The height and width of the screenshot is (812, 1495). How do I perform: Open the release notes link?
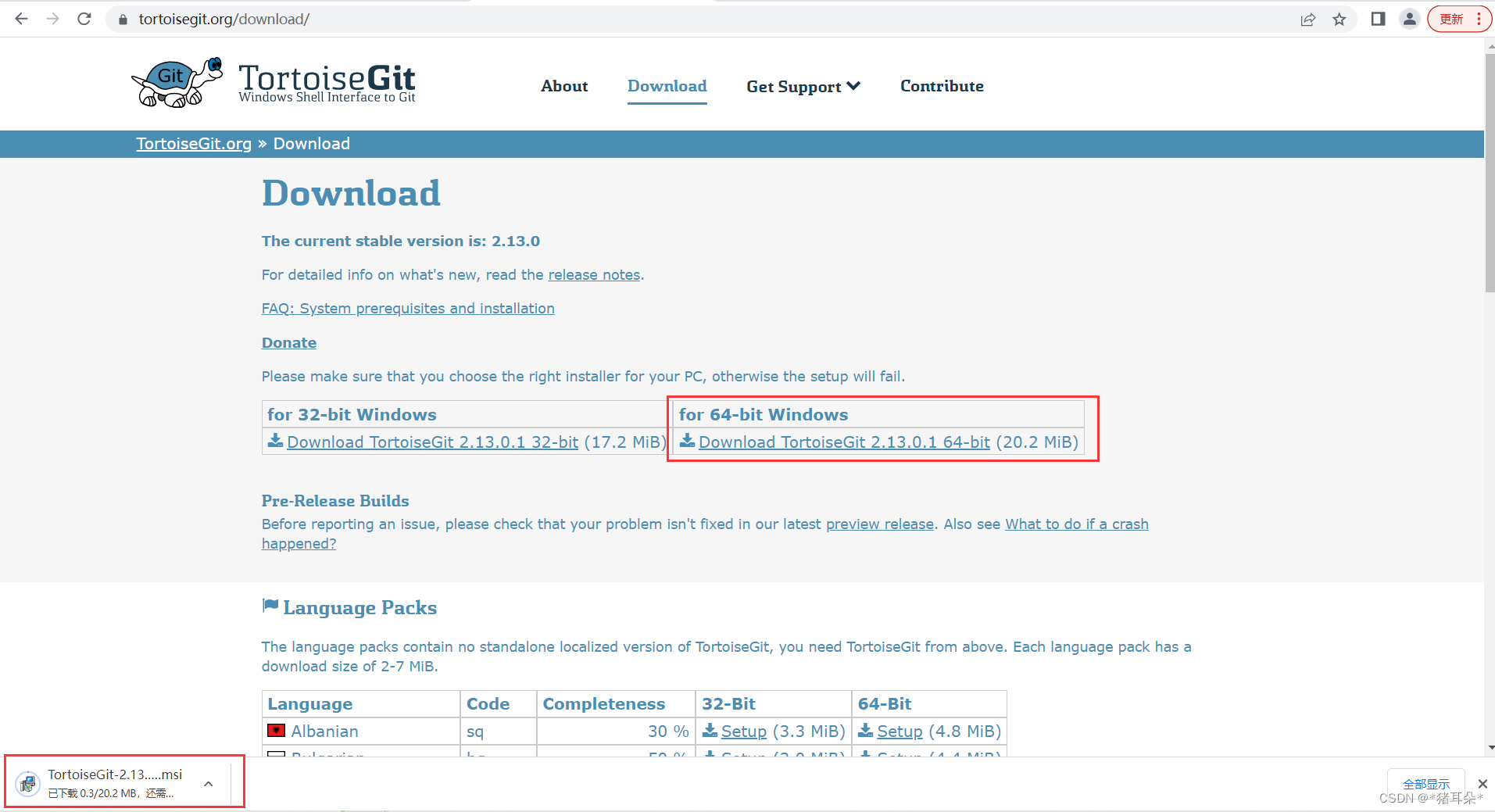click(594, 275)
